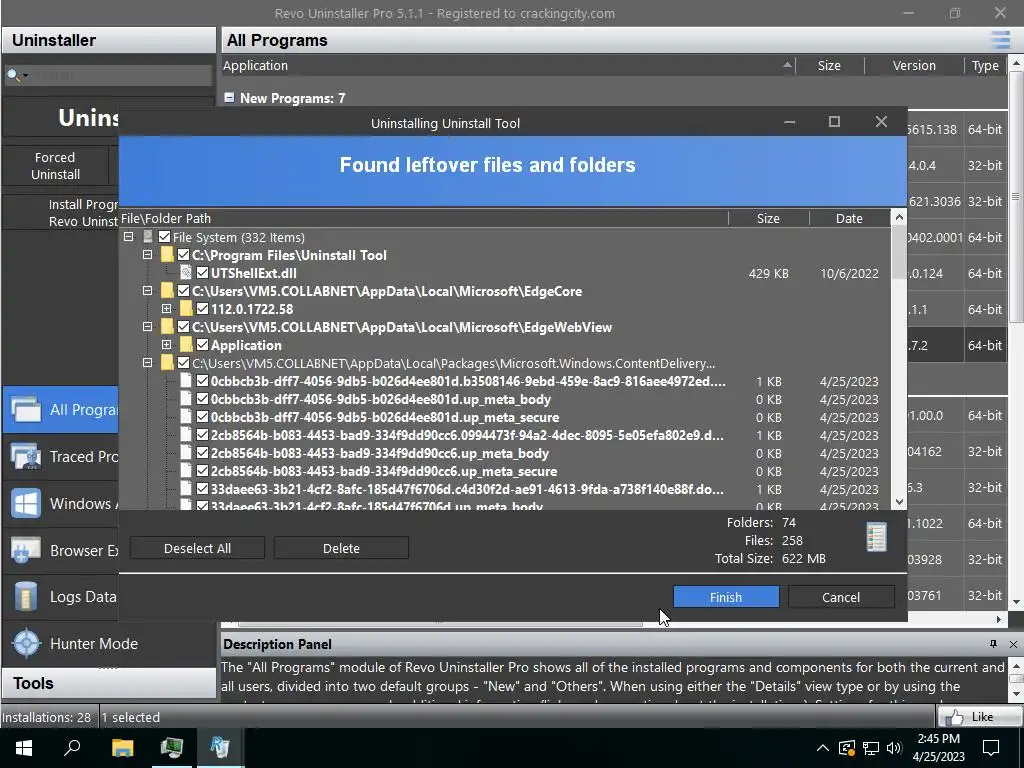Uncheck C:\Program Files\Uninstall Tool checkbox

click(x=183, y=255)
